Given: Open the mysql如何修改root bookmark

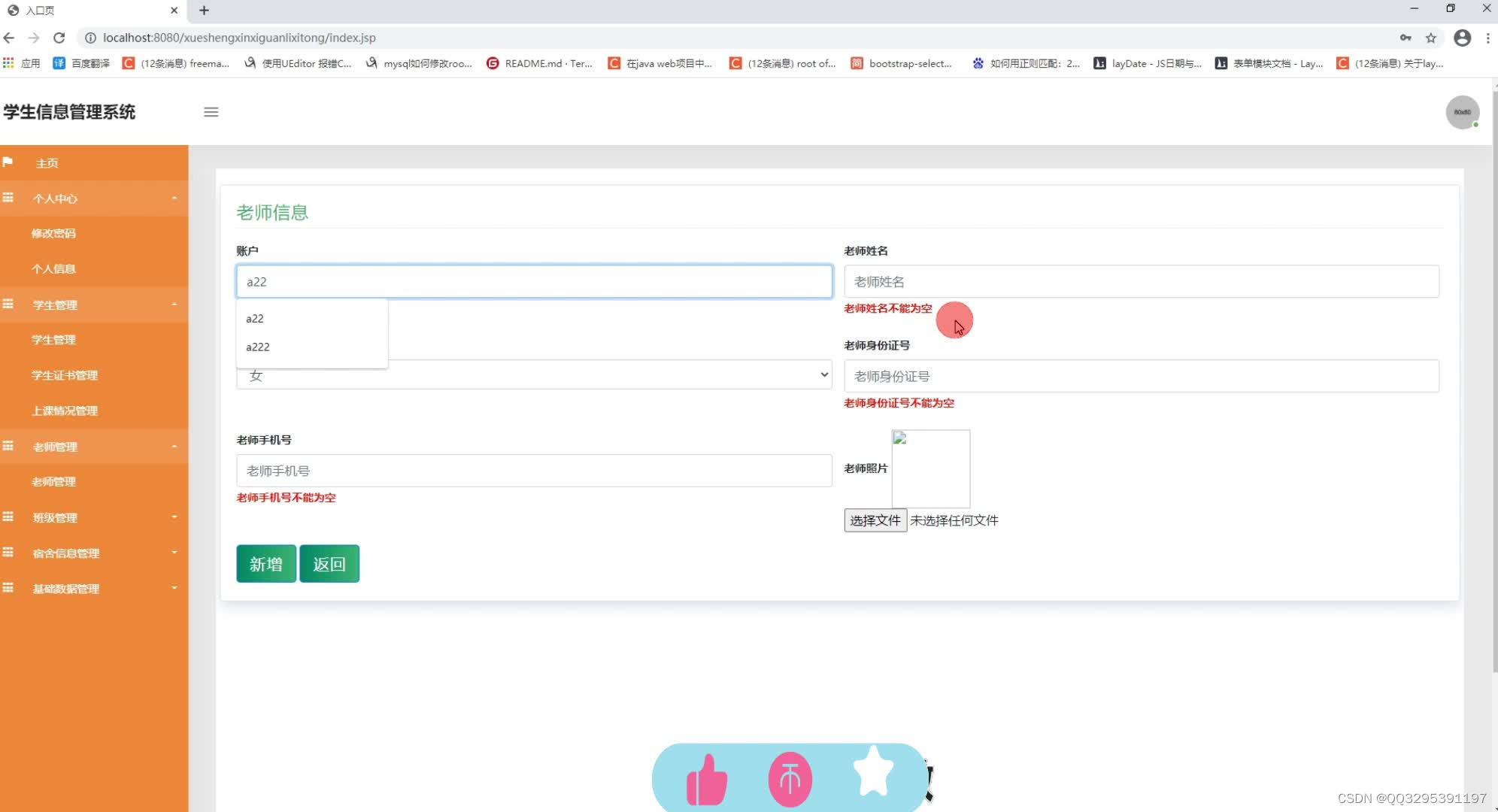Looking at the screenshot, I should pos(419,63).
